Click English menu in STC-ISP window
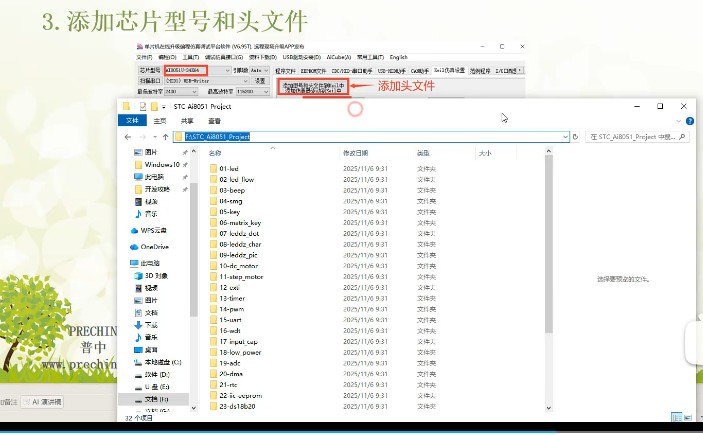The image size is (703, 435). pos(399,57)
